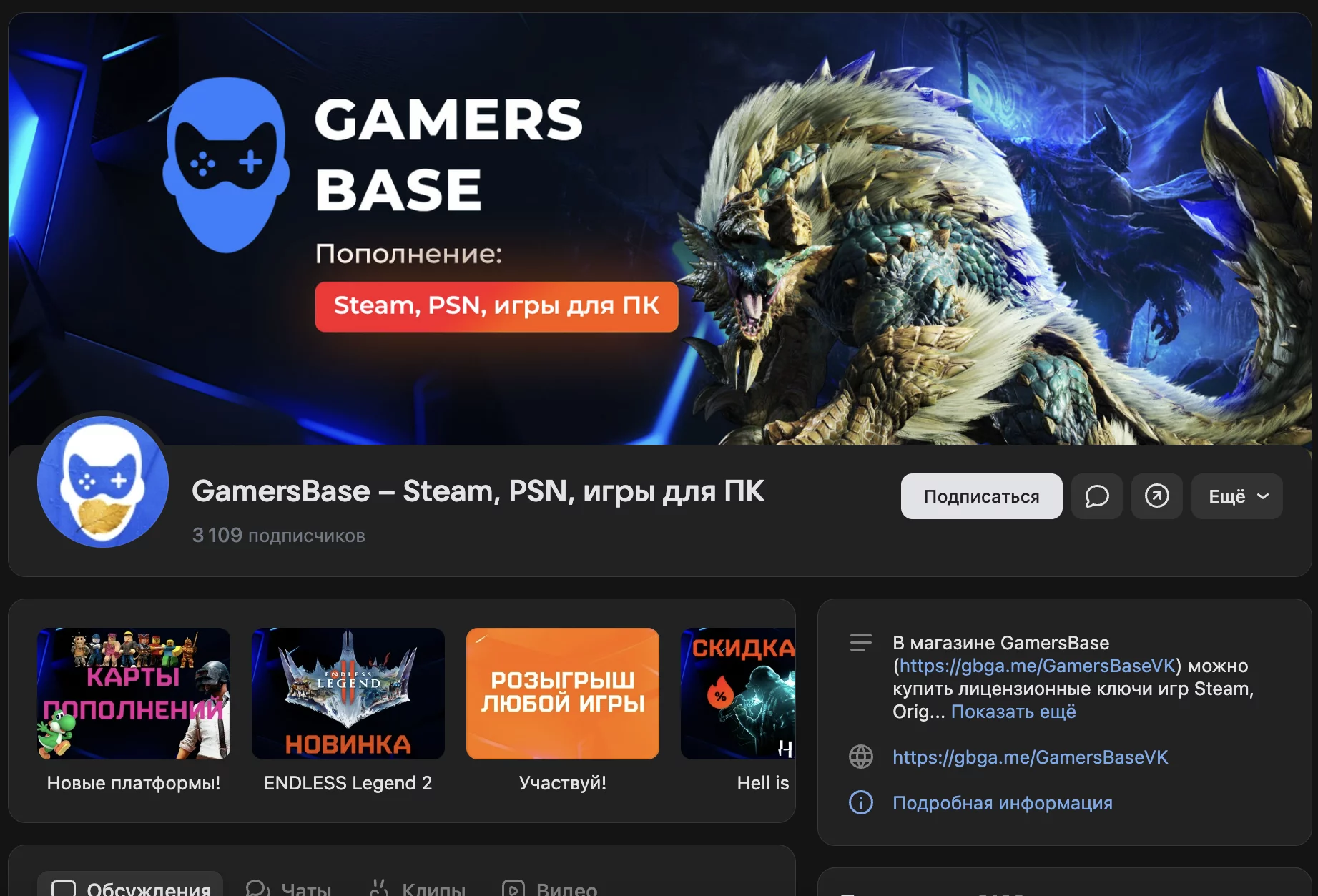Click Показать ещё to expand the description
Screen dimensions: 1318x896
coord(1013,712)
